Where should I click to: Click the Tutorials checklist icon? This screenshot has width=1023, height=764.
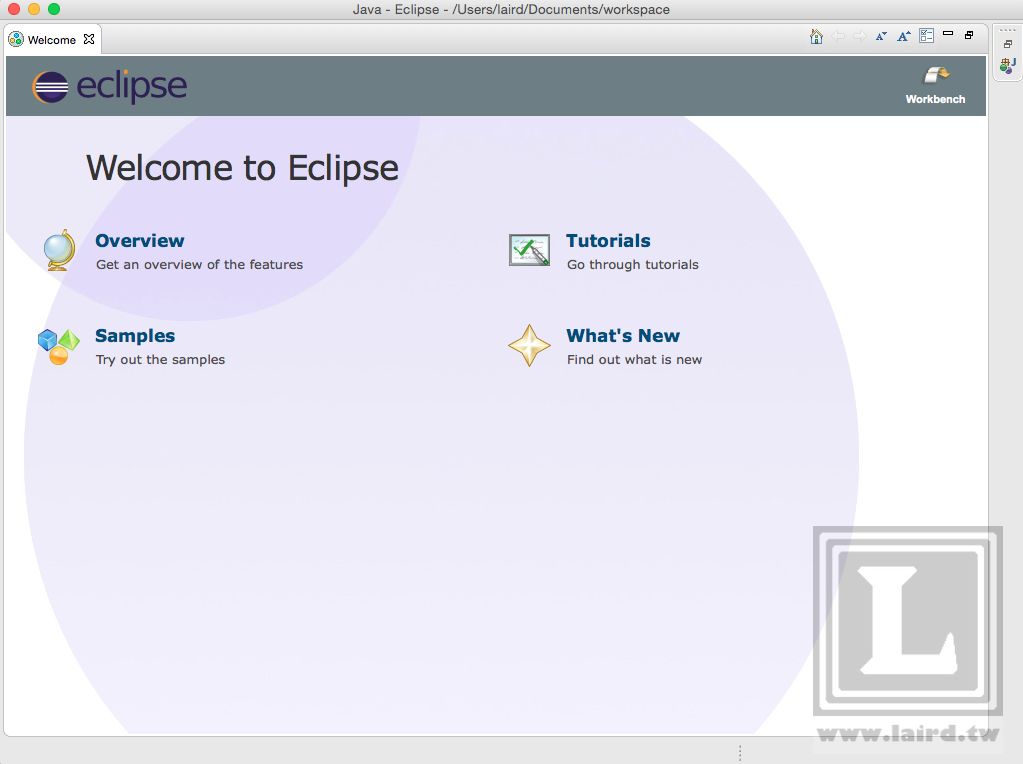point(529,250)
